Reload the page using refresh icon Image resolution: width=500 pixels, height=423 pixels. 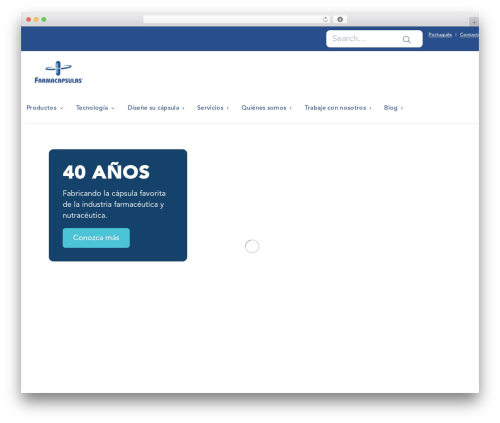[325, 19]
